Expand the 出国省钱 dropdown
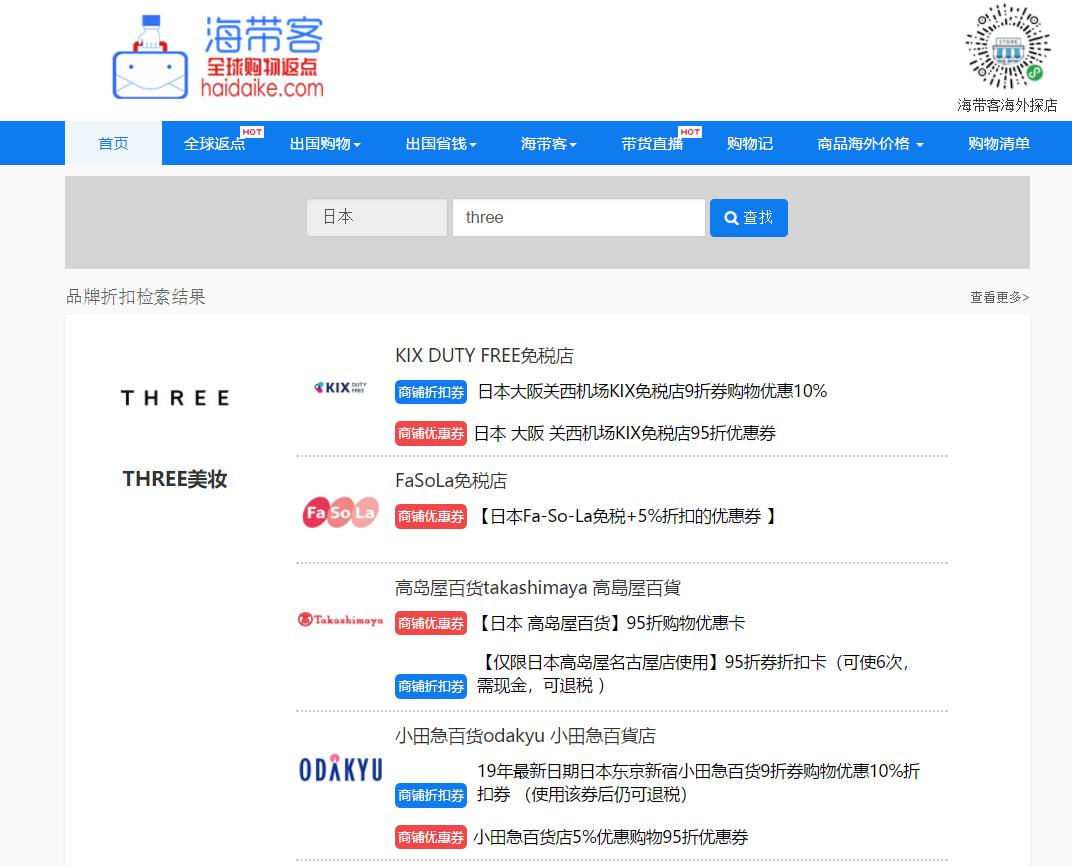The height and width of the screenshot is (866, 1072). coord(441,143)
